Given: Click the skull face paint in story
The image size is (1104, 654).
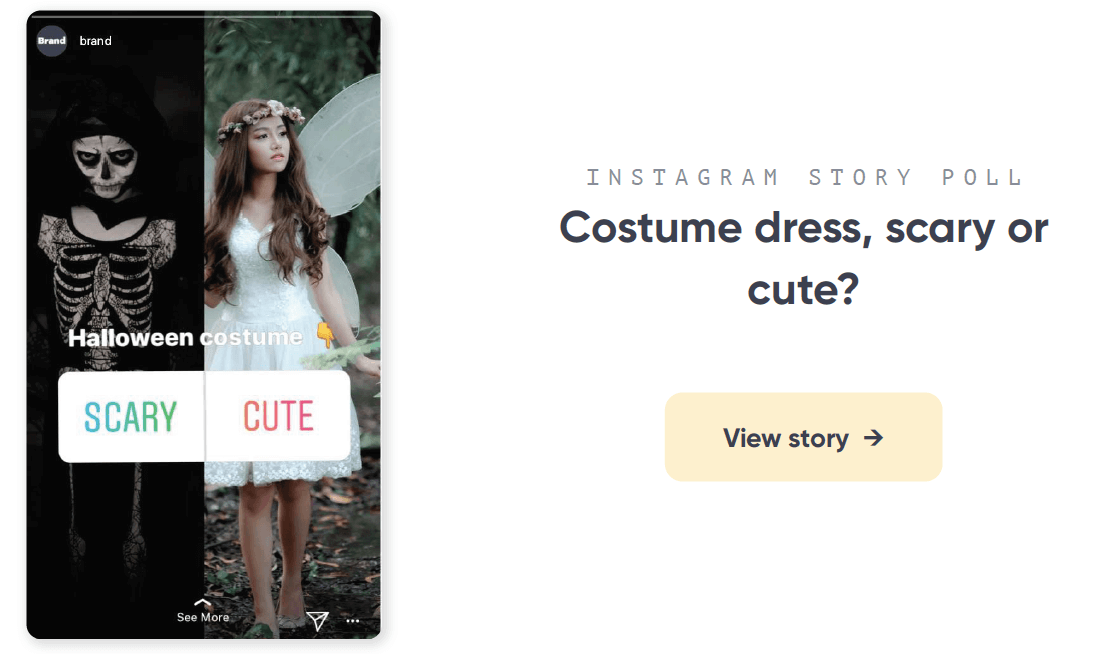Looking at the screenshot, I should tap(106, 163).
